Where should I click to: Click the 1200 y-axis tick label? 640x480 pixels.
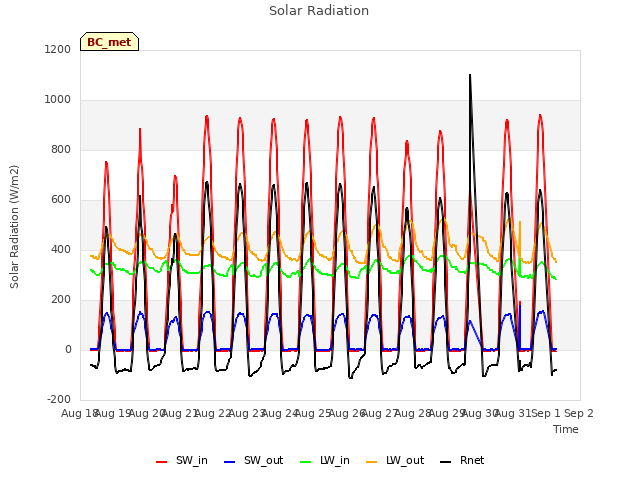[x=58, y=49]
